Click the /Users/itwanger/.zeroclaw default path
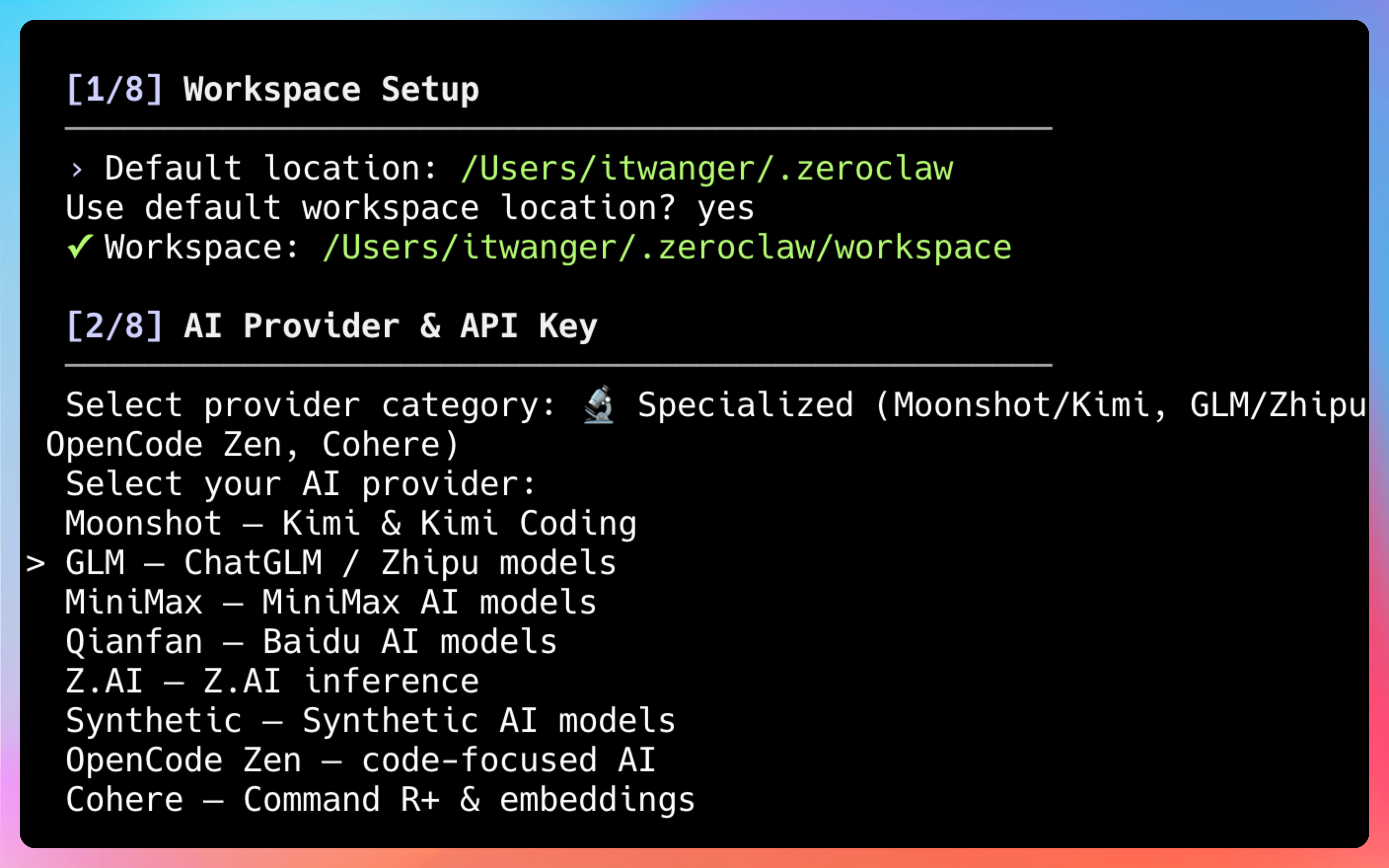 (706, 169)
